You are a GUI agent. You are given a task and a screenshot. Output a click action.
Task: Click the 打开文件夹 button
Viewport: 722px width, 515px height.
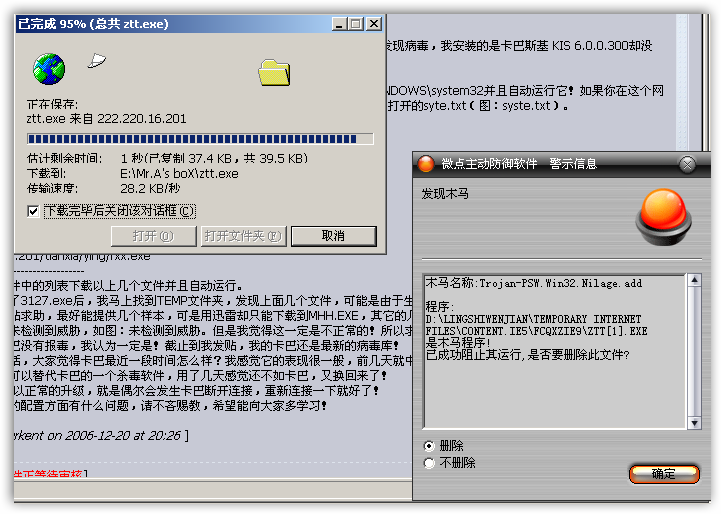point(244,236)
